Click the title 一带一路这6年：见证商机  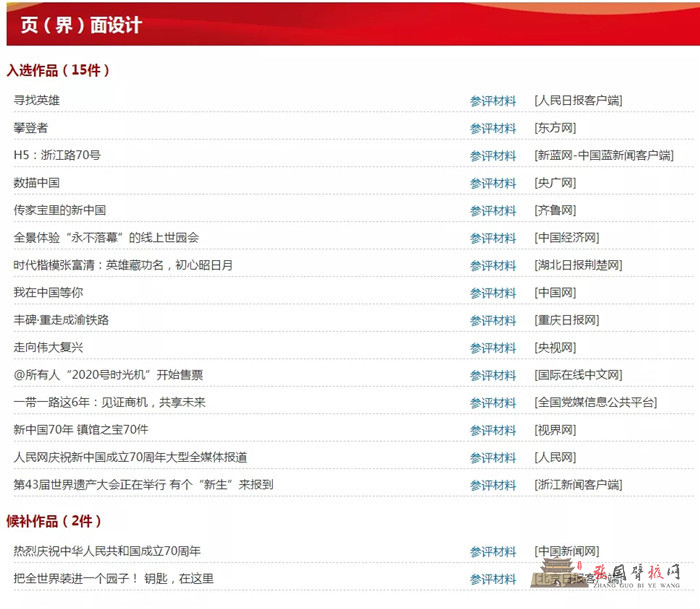pos(109,402)
